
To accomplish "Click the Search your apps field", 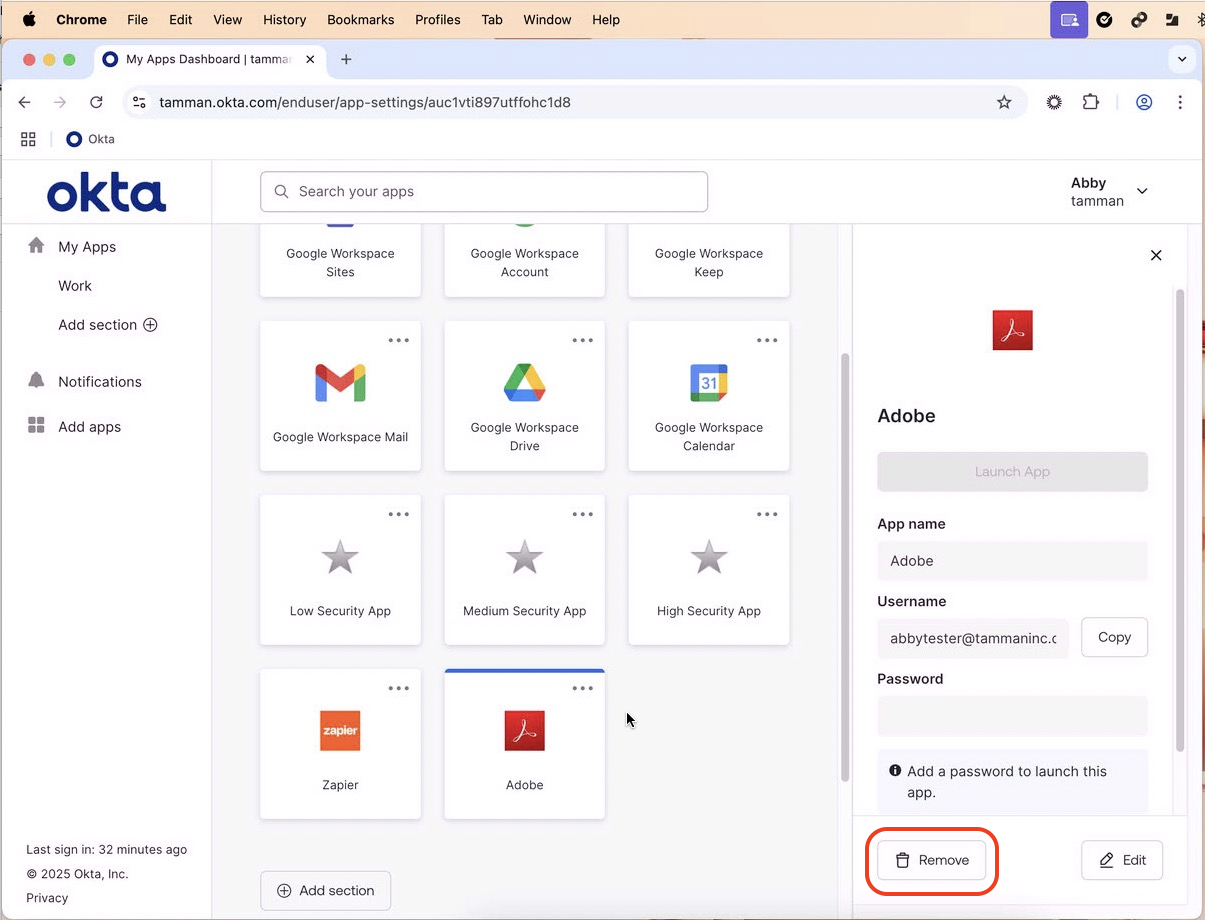I will point(484,191).
